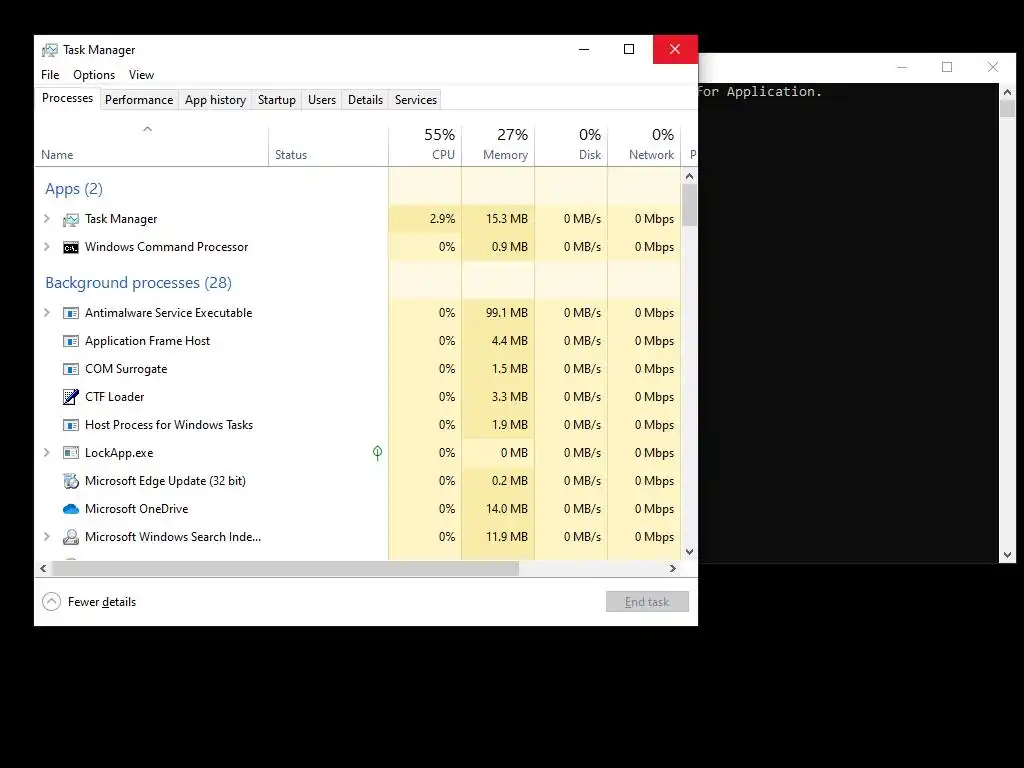Click the process list vertical scrollbar thumb
Viewport: 1024px width, 768px height.
690,205
